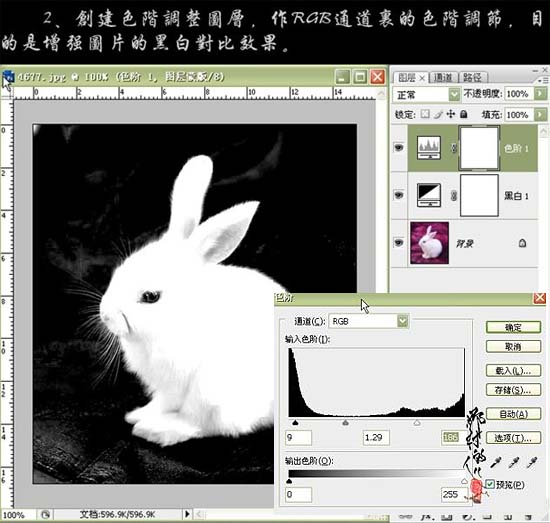Image resolution: width=550 pixels, height=523 pixels.
Task: Click the link chain on 黑白 1 layer
Action: (x=454, y=195)
